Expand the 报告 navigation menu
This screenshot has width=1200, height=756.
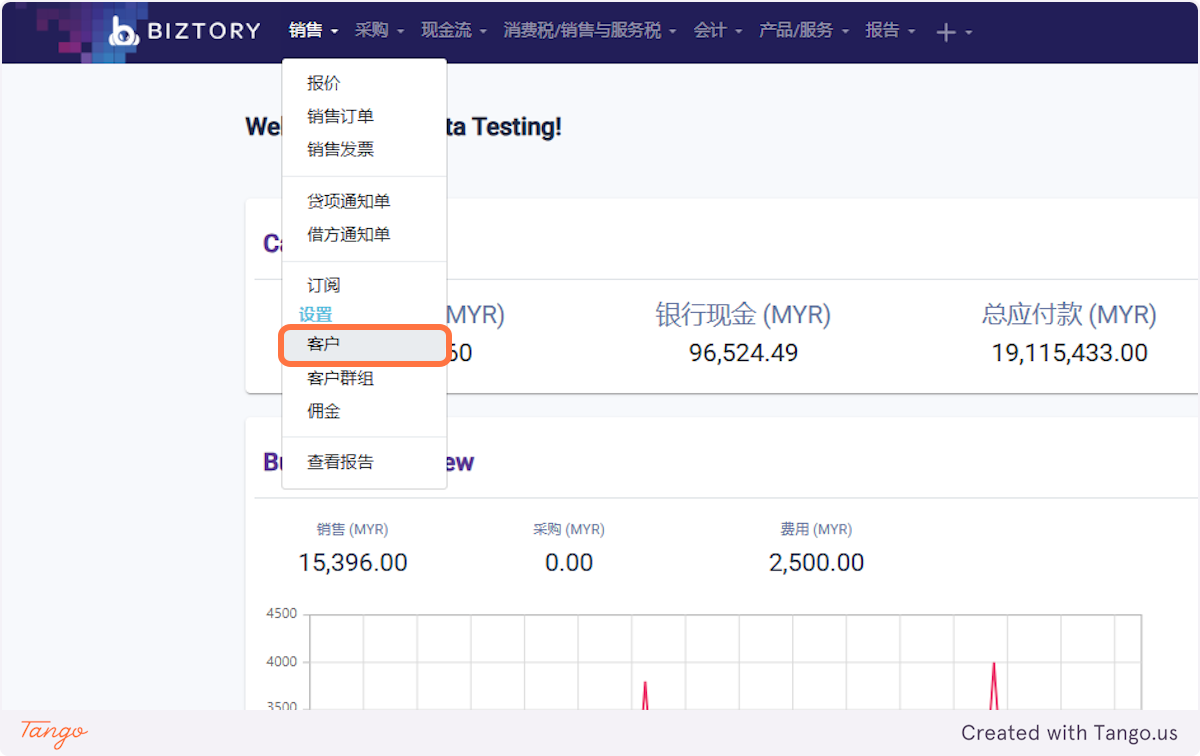tap(890, 30)
